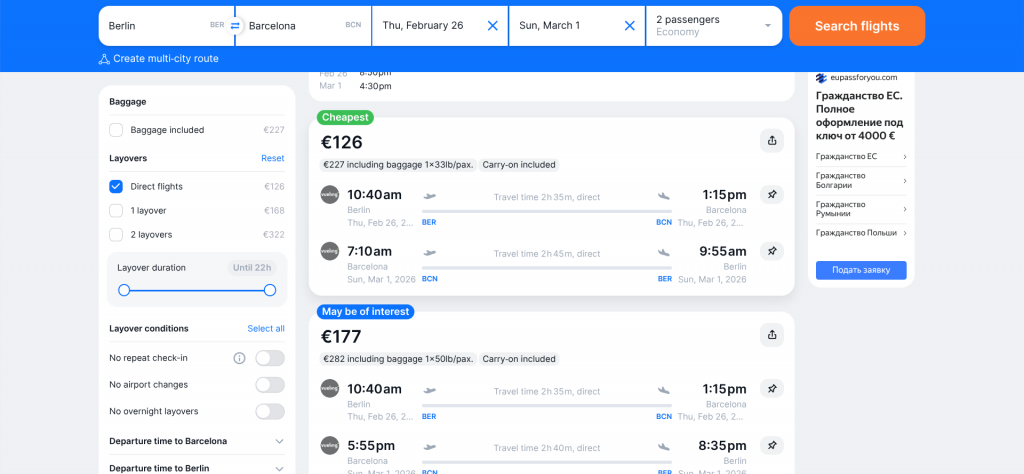Click the right handle of layover duration slider
Screen dimensions: 1024x474
click(x=270, y=290)
